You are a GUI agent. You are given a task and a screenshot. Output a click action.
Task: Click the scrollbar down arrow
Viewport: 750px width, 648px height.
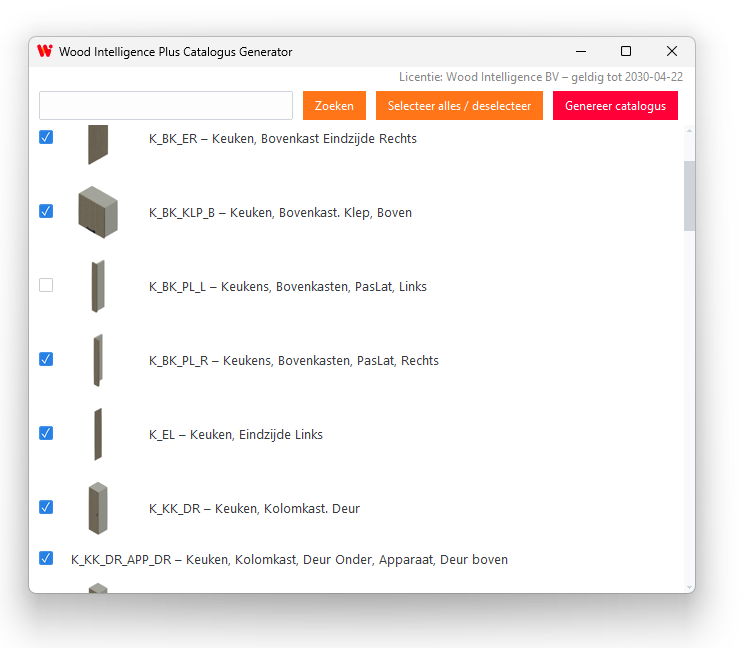[x=689, y=587]
